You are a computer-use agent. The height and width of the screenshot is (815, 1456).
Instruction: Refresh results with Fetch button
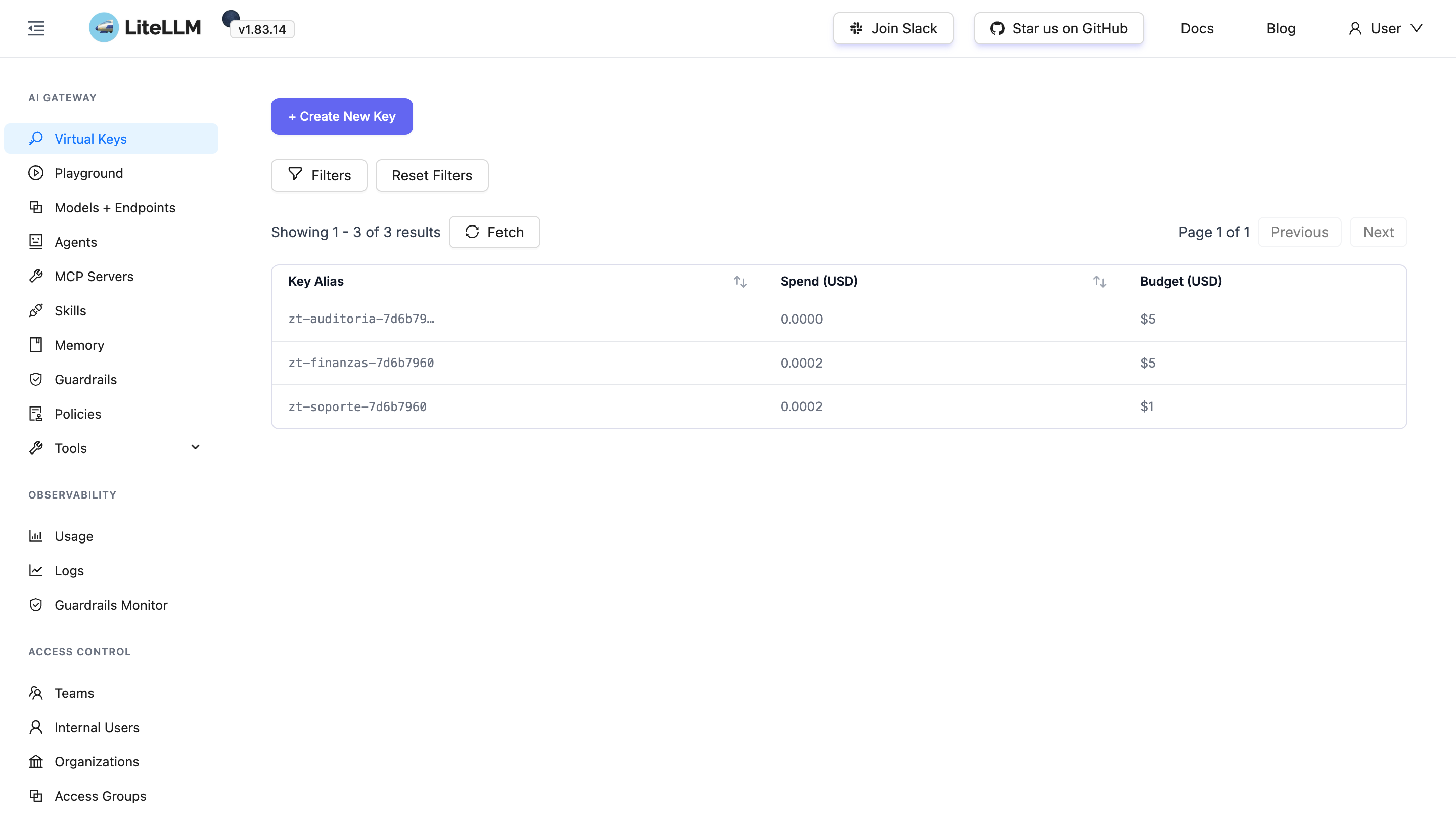click(494, 232)
